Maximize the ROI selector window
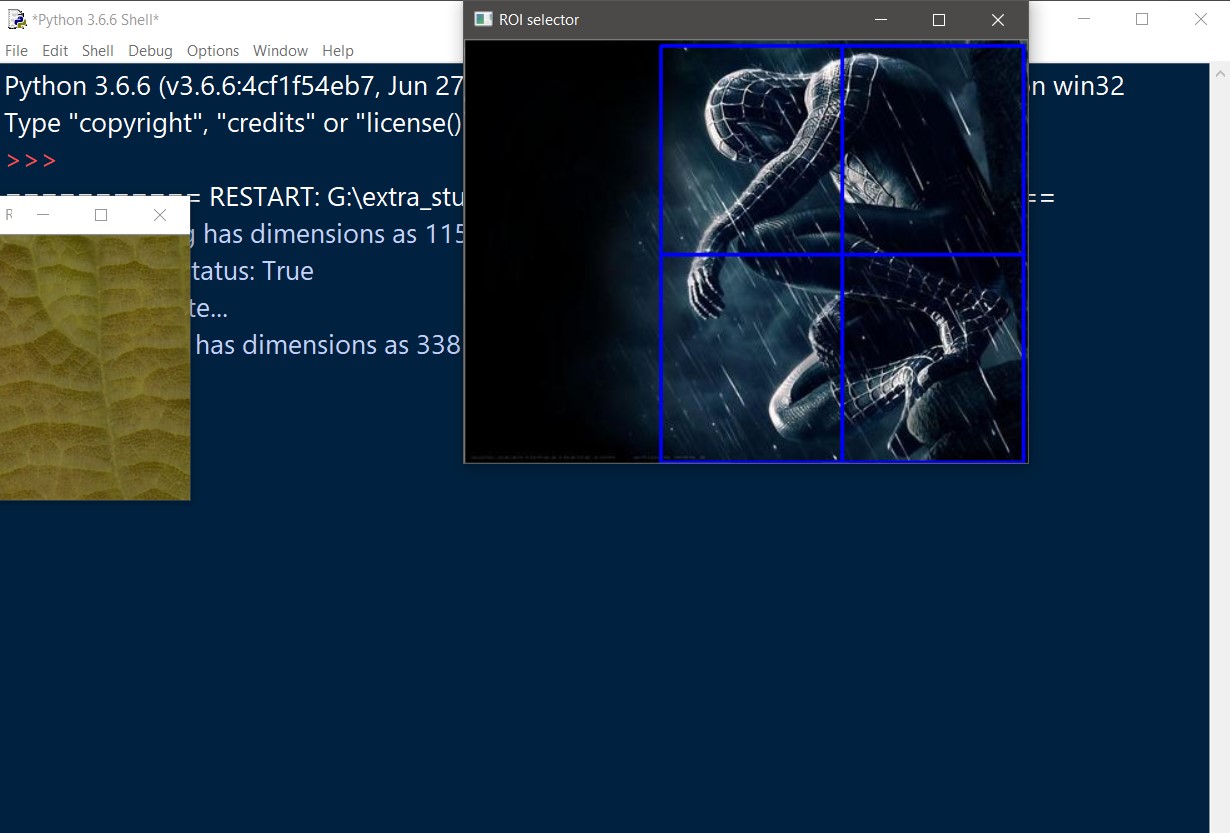Viewport: 1230px width, 833px height. (939, 20)
